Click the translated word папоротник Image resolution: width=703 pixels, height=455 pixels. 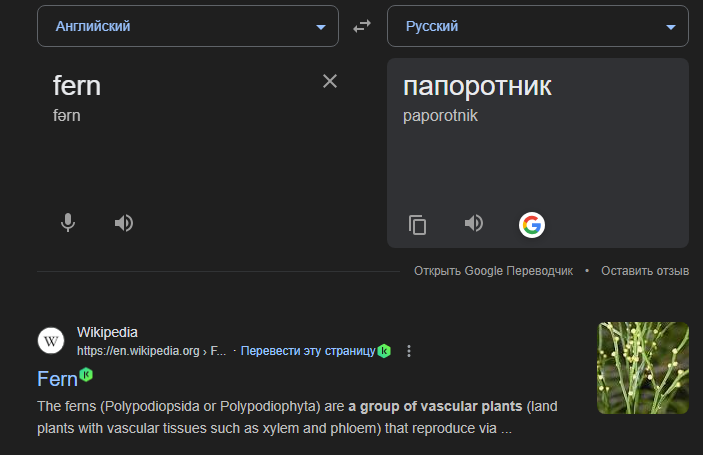[477, 87]
